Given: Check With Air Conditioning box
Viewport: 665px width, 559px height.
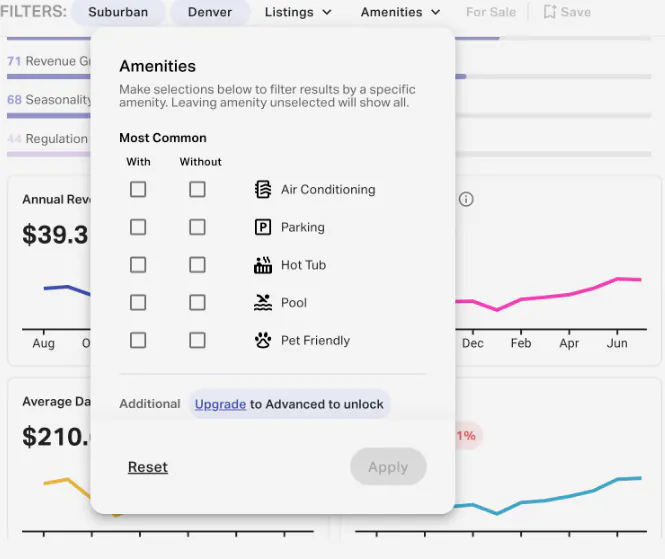Looking at the screenshot, I should pos(138,189).
